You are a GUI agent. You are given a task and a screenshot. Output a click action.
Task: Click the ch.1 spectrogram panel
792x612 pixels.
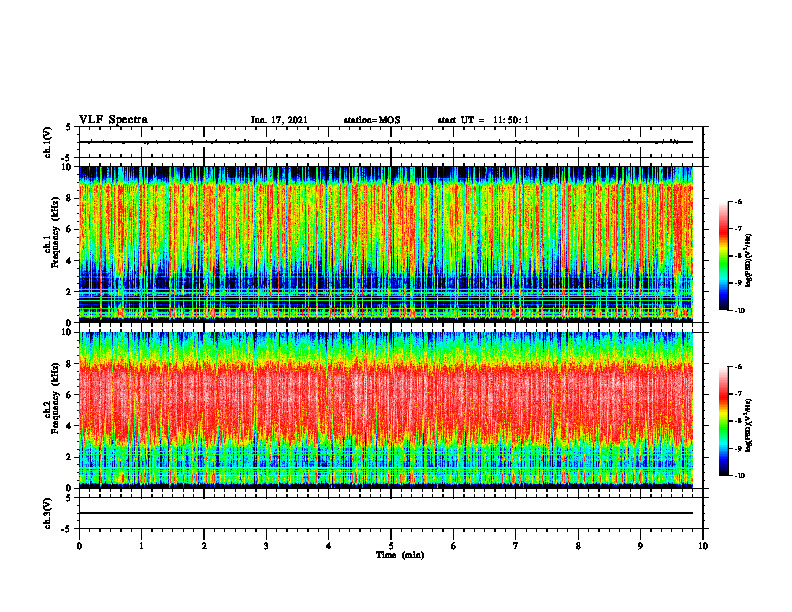(x=386, y=244)
